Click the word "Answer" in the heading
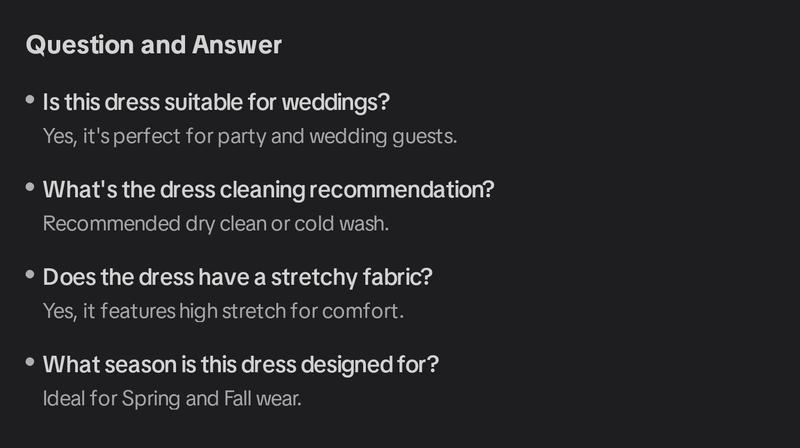 (x=237, y=45)
